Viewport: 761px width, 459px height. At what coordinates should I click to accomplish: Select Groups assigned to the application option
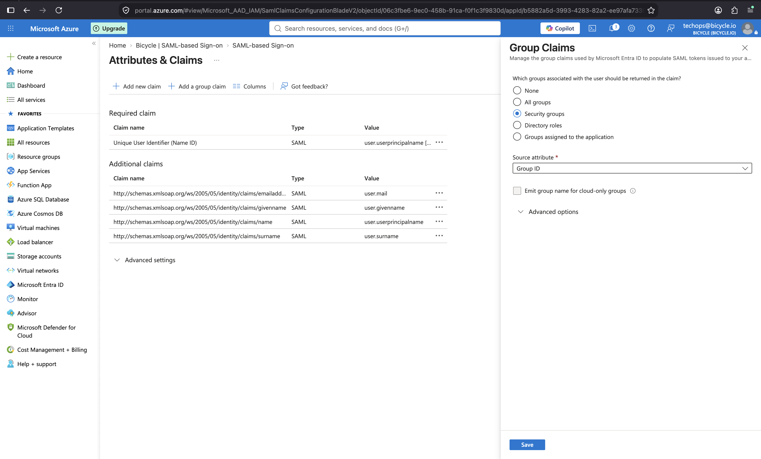pos(517,137)
